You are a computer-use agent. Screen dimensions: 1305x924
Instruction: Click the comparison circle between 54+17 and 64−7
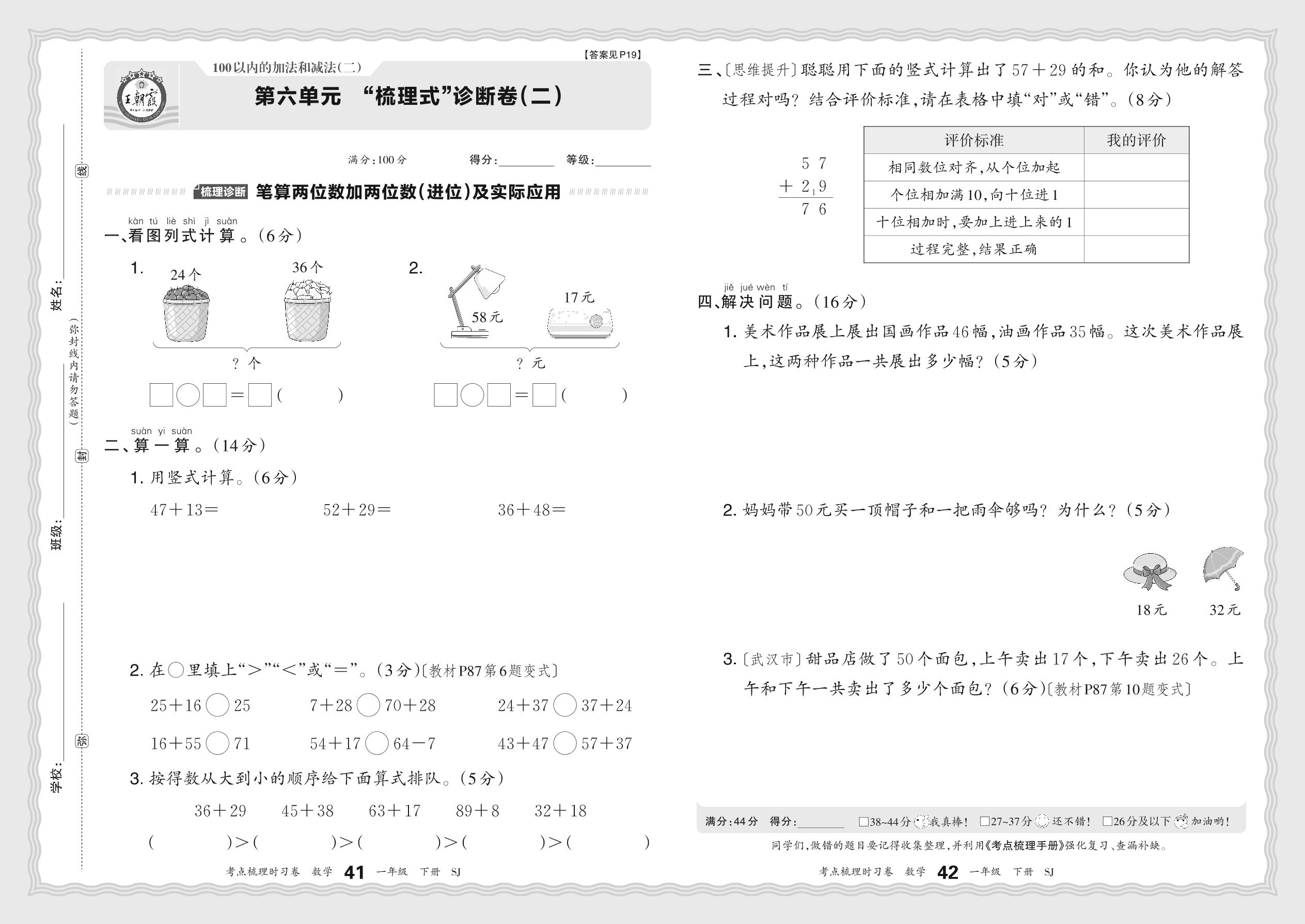click(x=376, y=744)
